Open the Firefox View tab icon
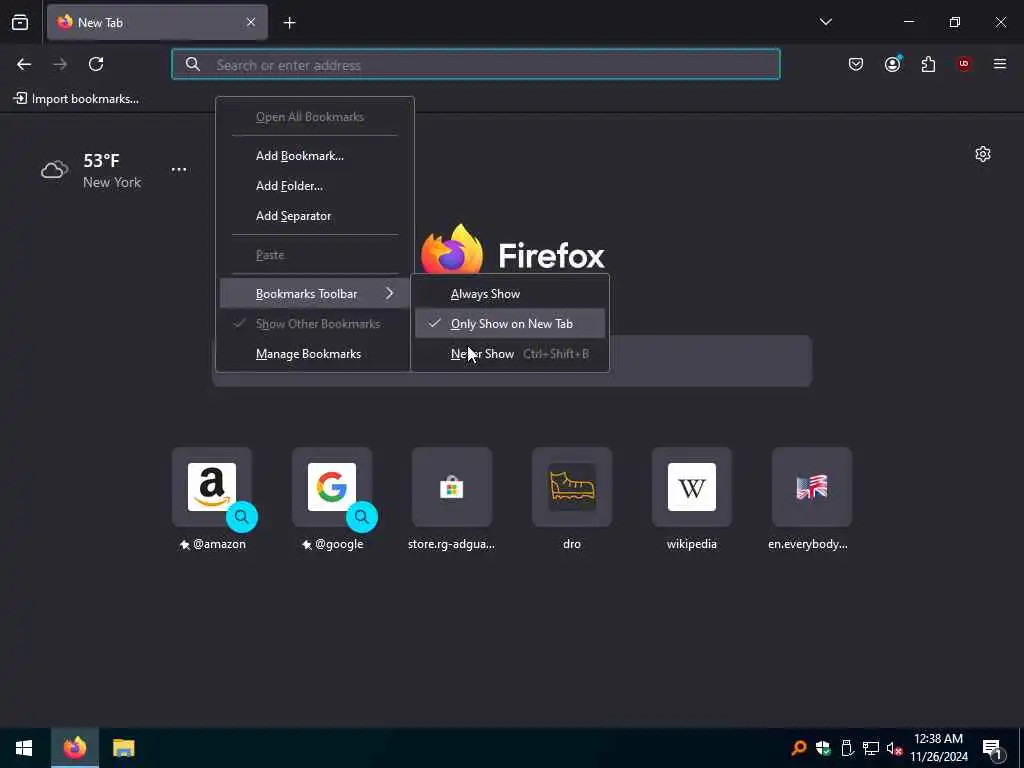The width and height of the screenshot is (1024, 768). pyautogui.click(x=20, y=22)
